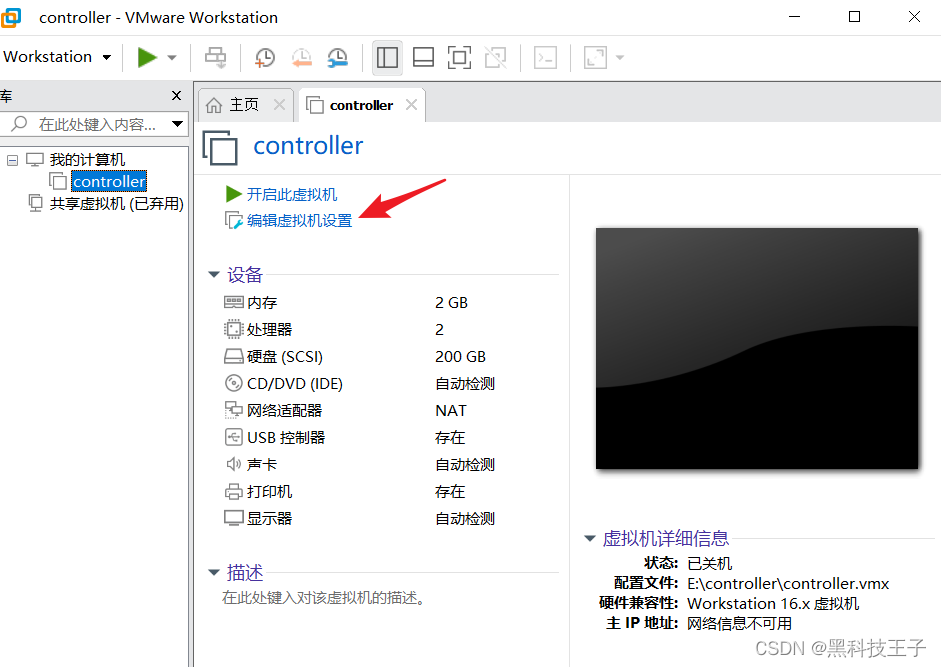Open the power options dropdown arrow
941x667 pixels.
(x=172, y=58)
